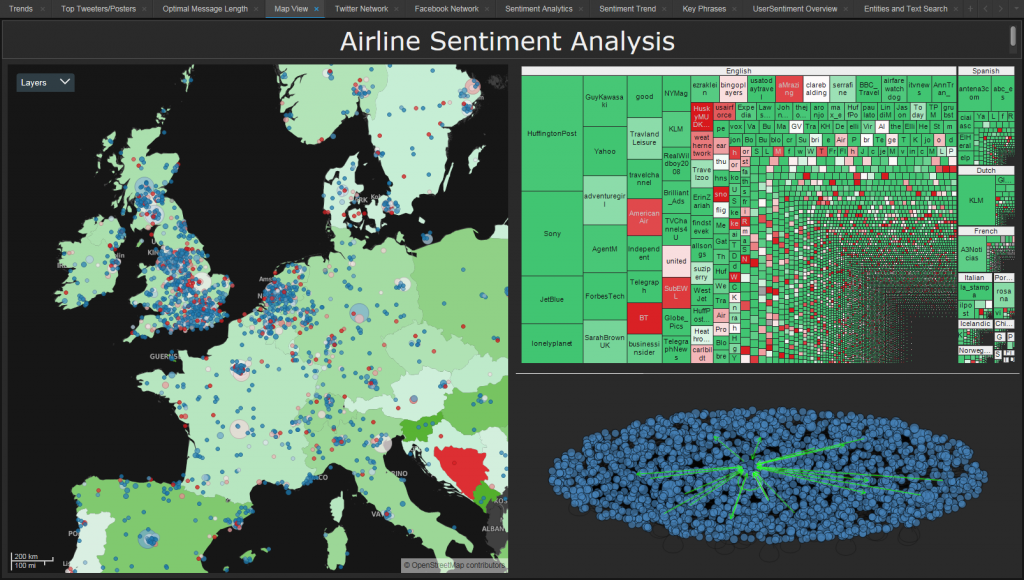Select the HuffingtonPost treemap tile

click(551, 133)
